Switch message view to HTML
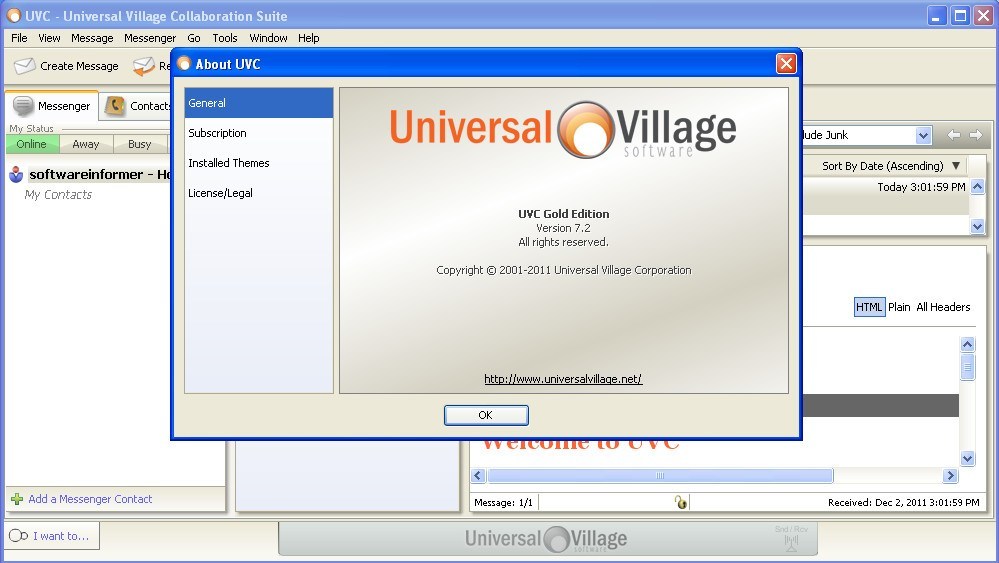Image resolution: width=999 pixels, height=563 pixels. click(x=869, y=307)
